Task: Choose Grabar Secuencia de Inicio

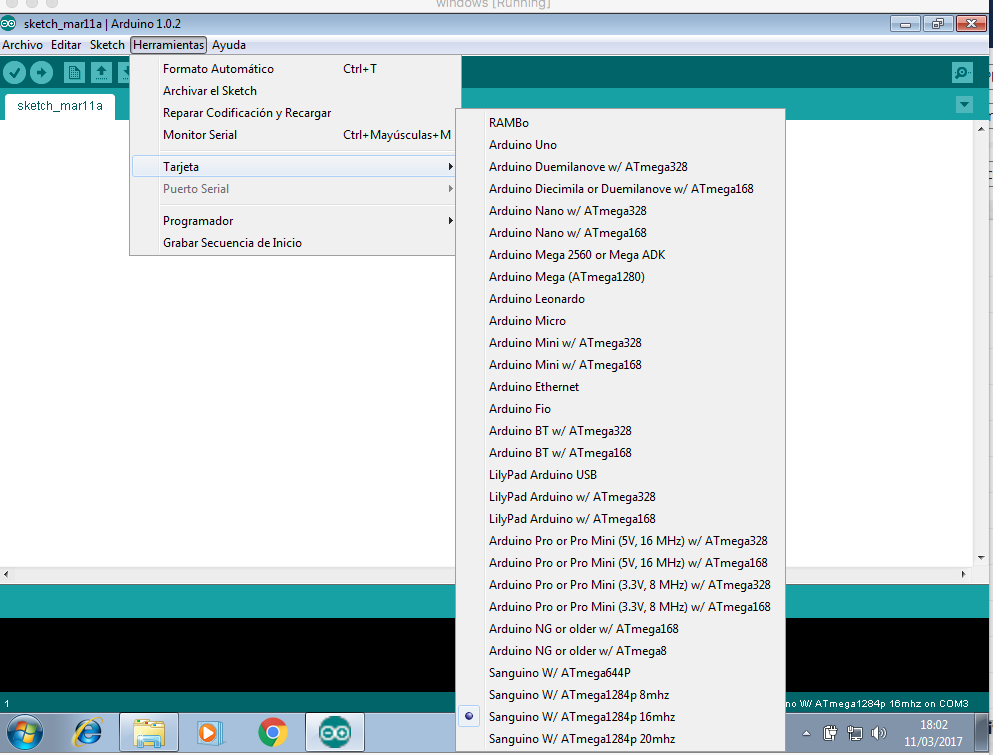Action: tap(293, 243)
